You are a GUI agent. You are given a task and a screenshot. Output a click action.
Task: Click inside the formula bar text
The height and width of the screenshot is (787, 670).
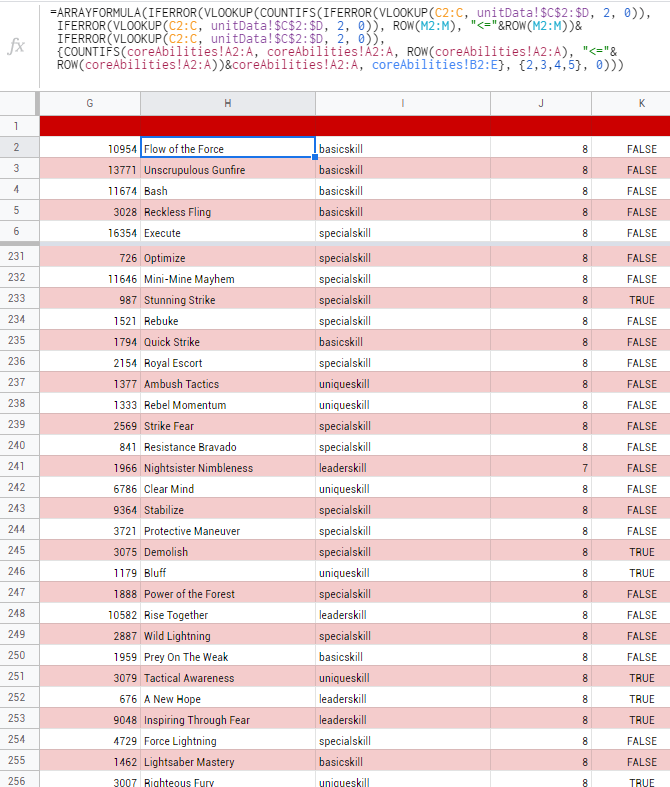351,39
